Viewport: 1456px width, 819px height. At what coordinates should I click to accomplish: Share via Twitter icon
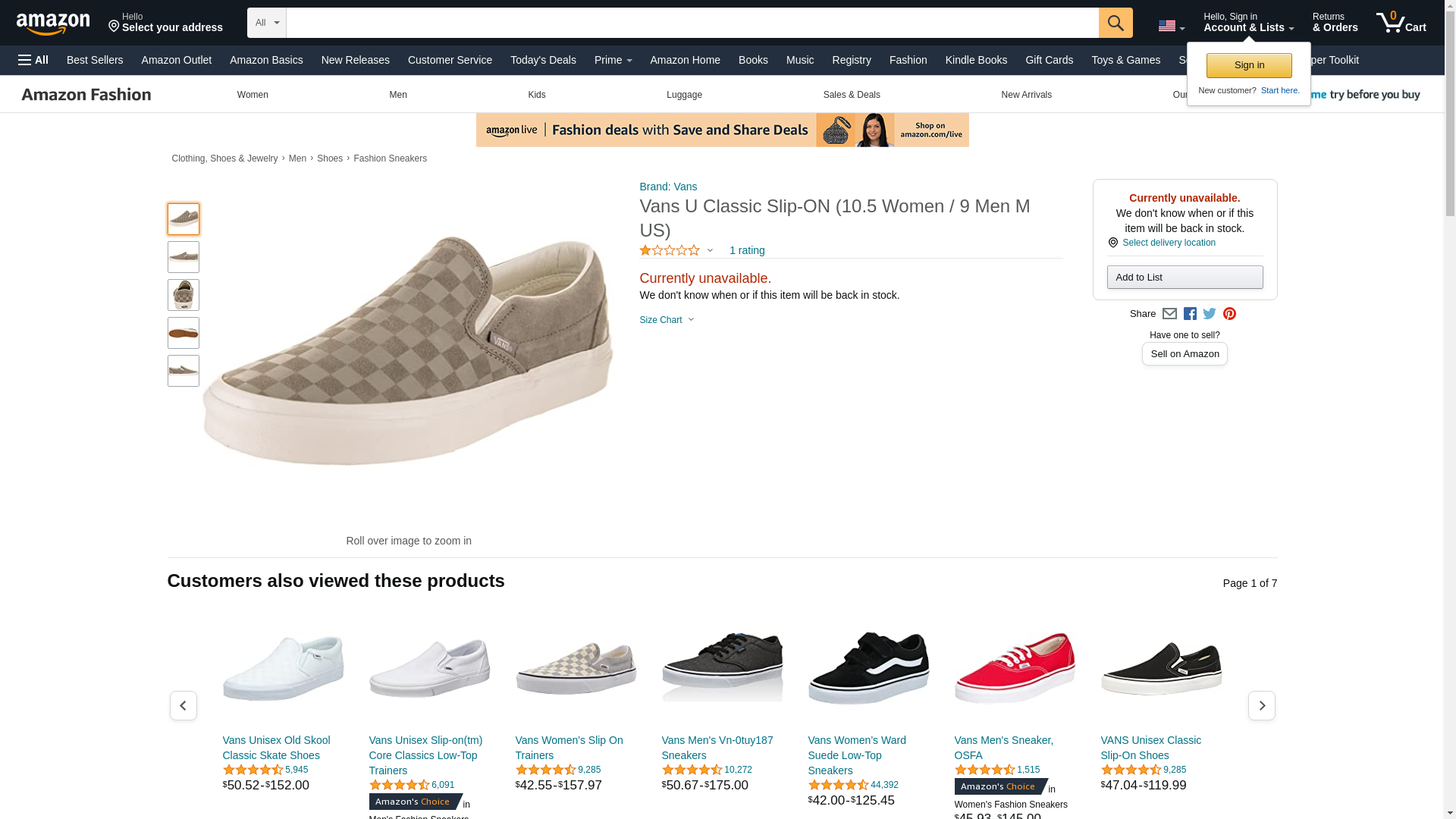(1210, 314)
